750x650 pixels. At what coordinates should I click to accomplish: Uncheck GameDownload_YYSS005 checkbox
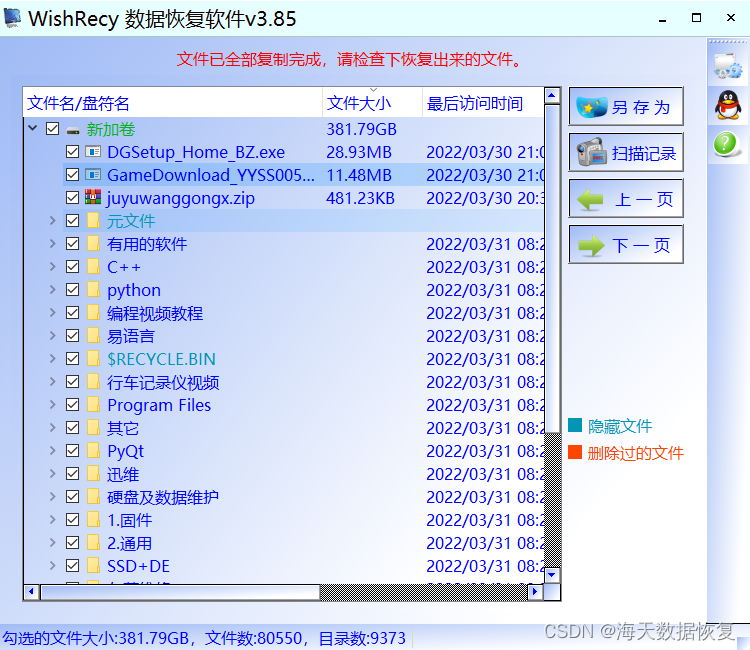click(x=72, y=175)
